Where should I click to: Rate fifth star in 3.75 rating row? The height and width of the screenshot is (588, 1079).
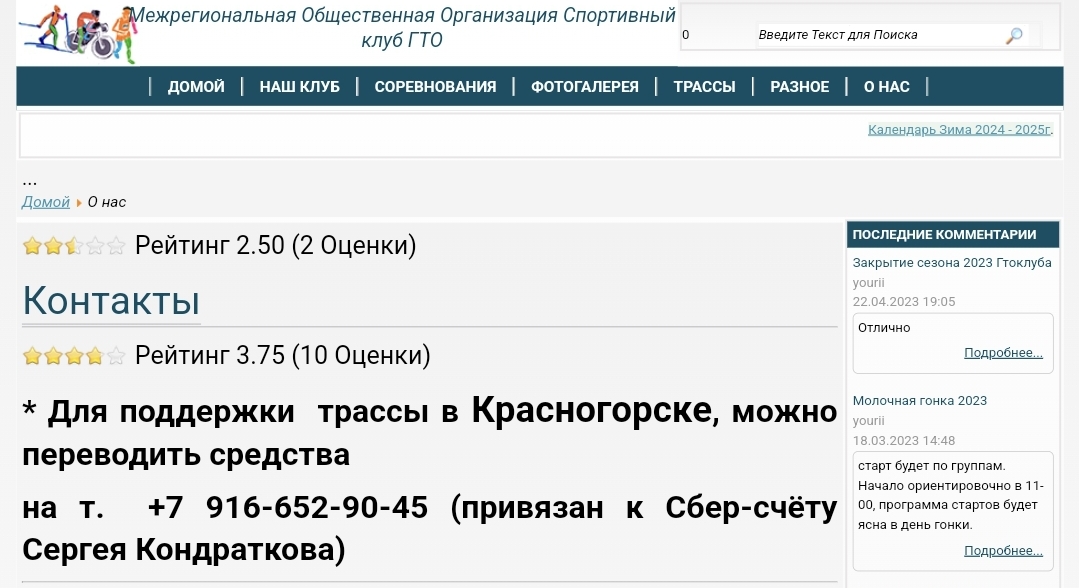(x=116, y=356)
